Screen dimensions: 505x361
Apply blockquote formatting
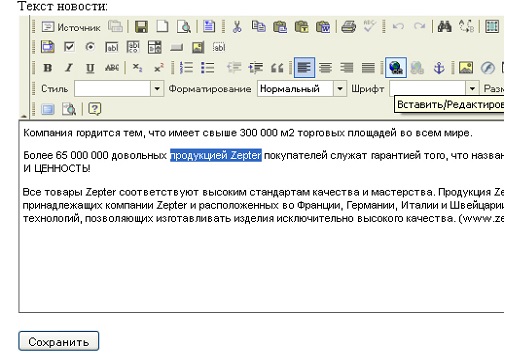coord(277,68)
